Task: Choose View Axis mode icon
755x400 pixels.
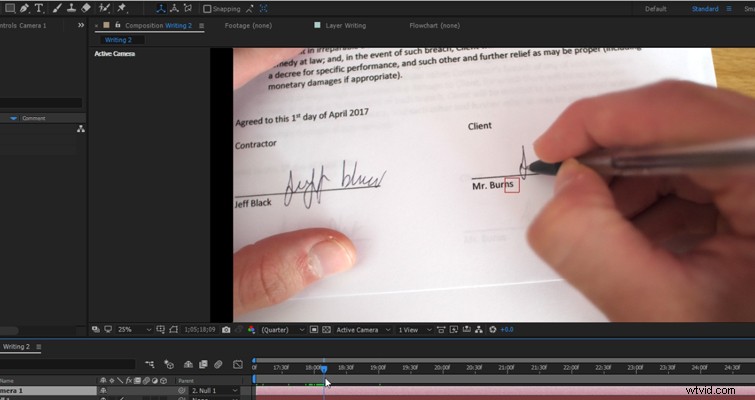Action: pyautogui.click(x=188, y=9)
